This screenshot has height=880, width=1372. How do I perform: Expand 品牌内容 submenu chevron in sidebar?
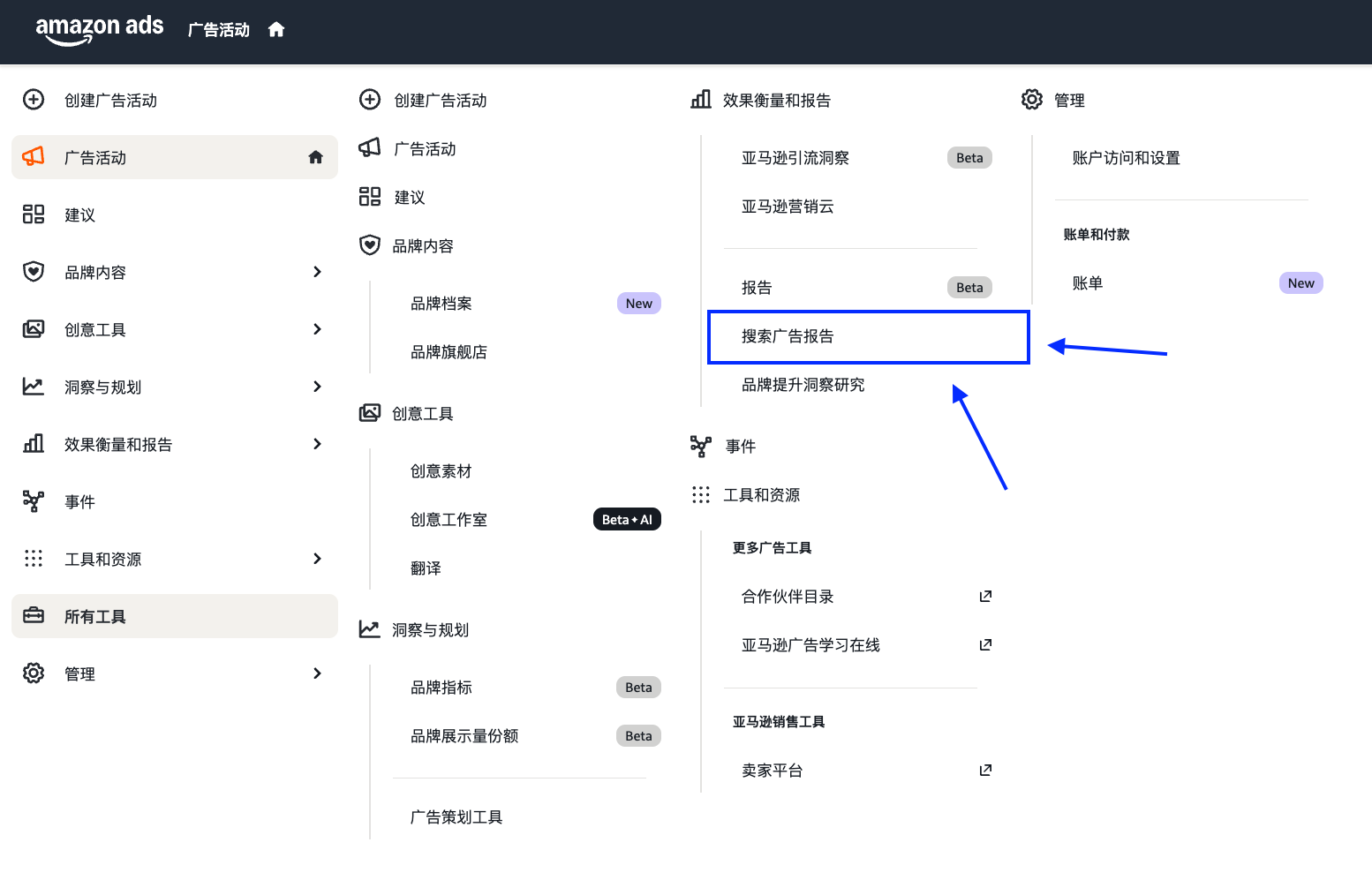(x=318, y=272)
